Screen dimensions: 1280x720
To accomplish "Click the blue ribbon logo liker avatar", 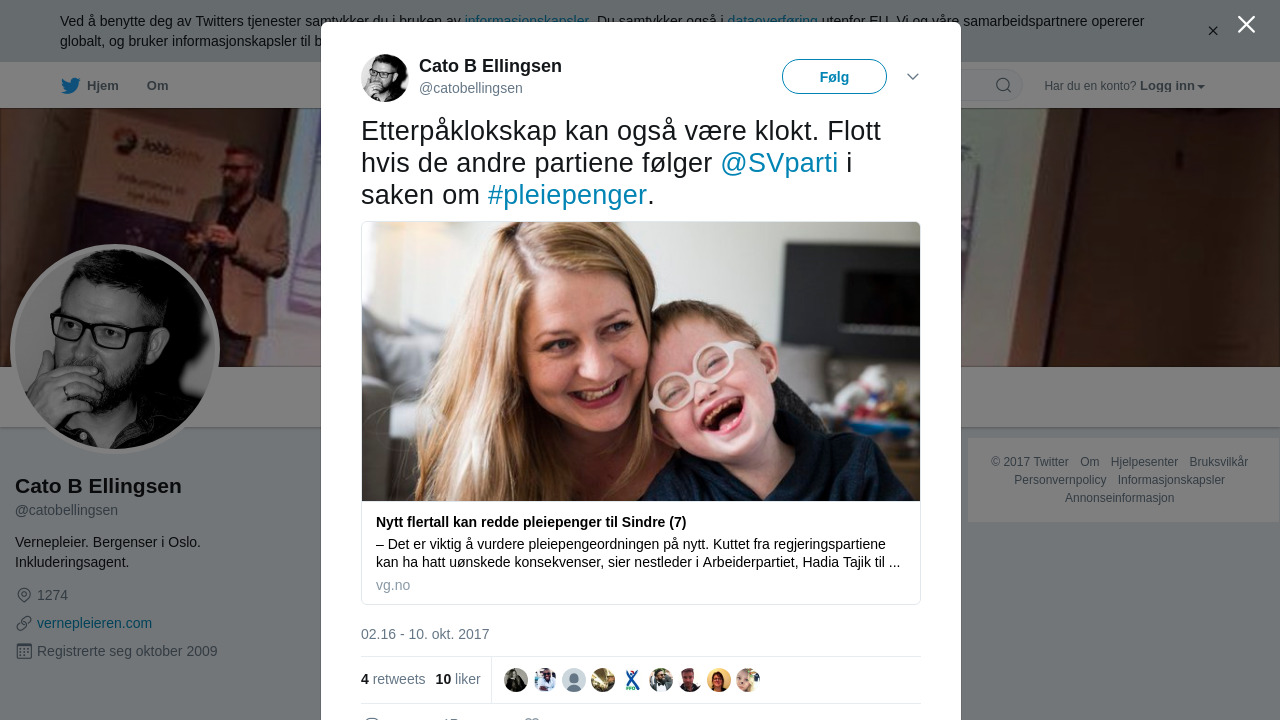I will [632, 680].
